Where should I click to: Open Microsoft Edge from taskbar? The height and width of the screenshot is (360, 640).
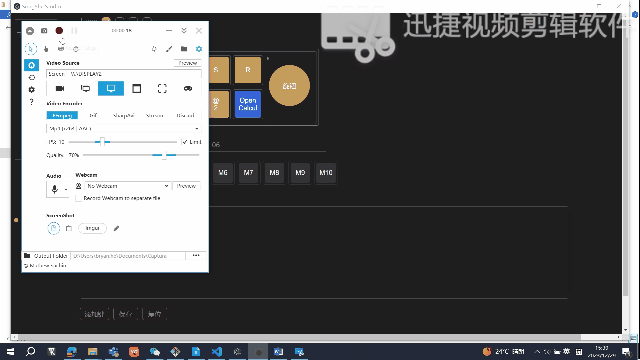(x=72, y=351)
